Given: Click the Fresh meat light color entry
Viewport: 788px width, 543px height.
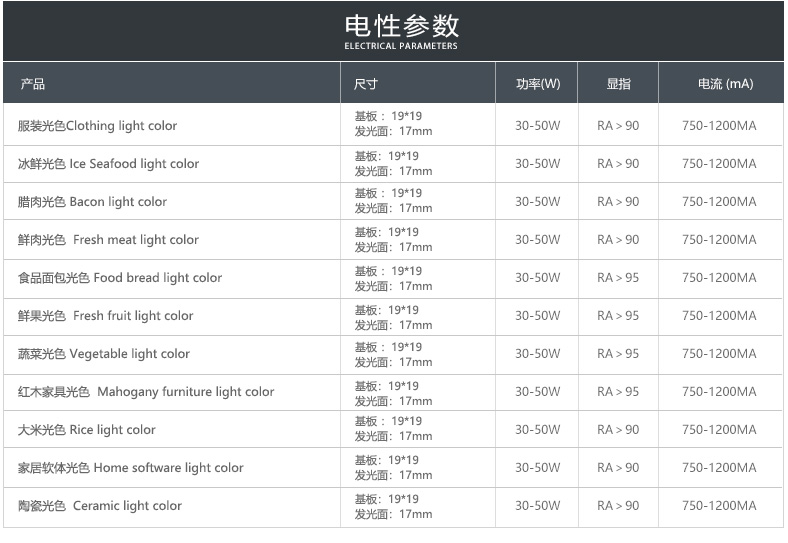Looking at the screenshot, I should pyautogui.click(x=108, y=240).
